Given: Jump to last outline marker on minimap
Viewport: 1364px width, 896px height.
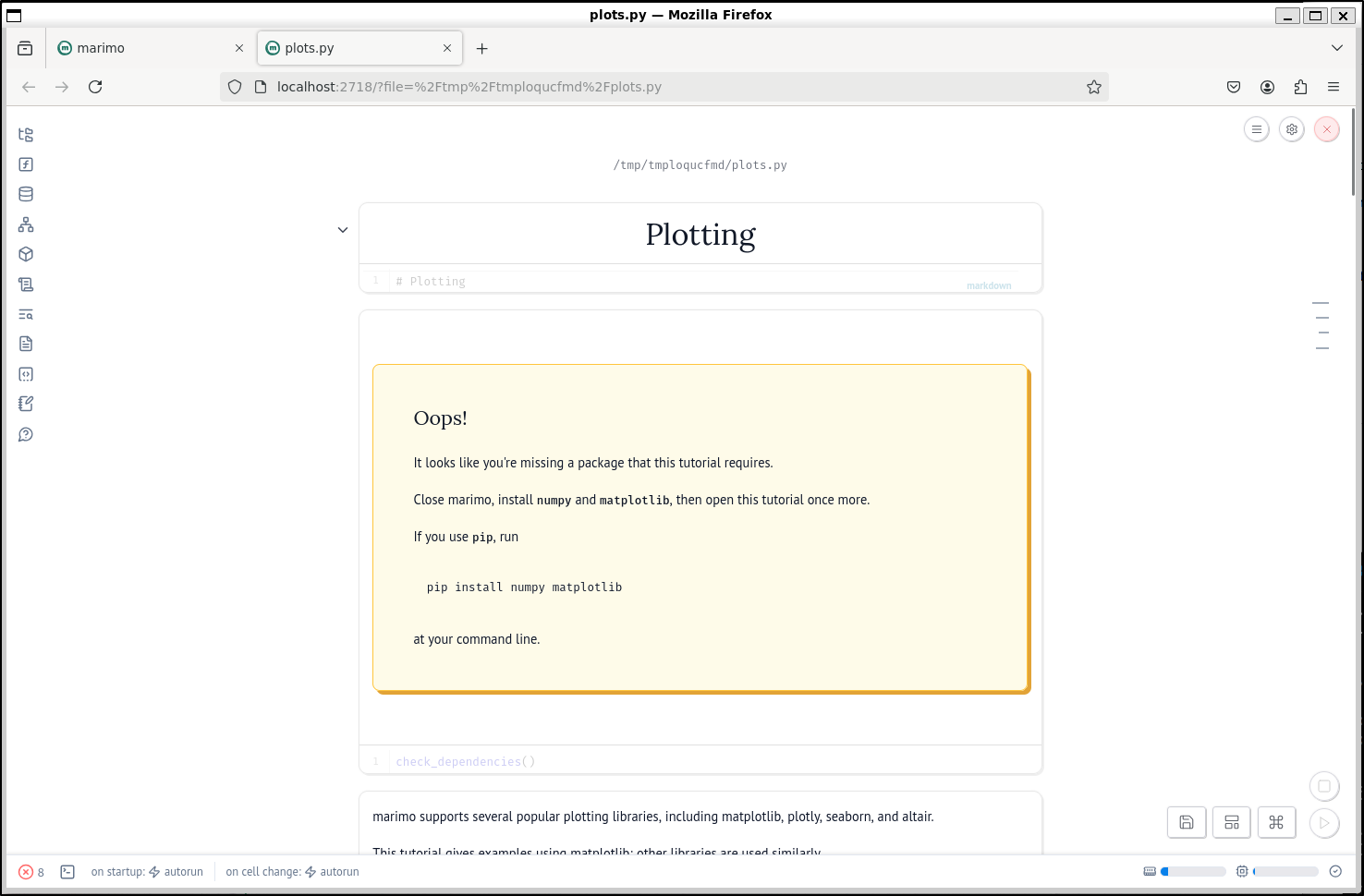Looking at the screenshot, I should click(1322, 348).
